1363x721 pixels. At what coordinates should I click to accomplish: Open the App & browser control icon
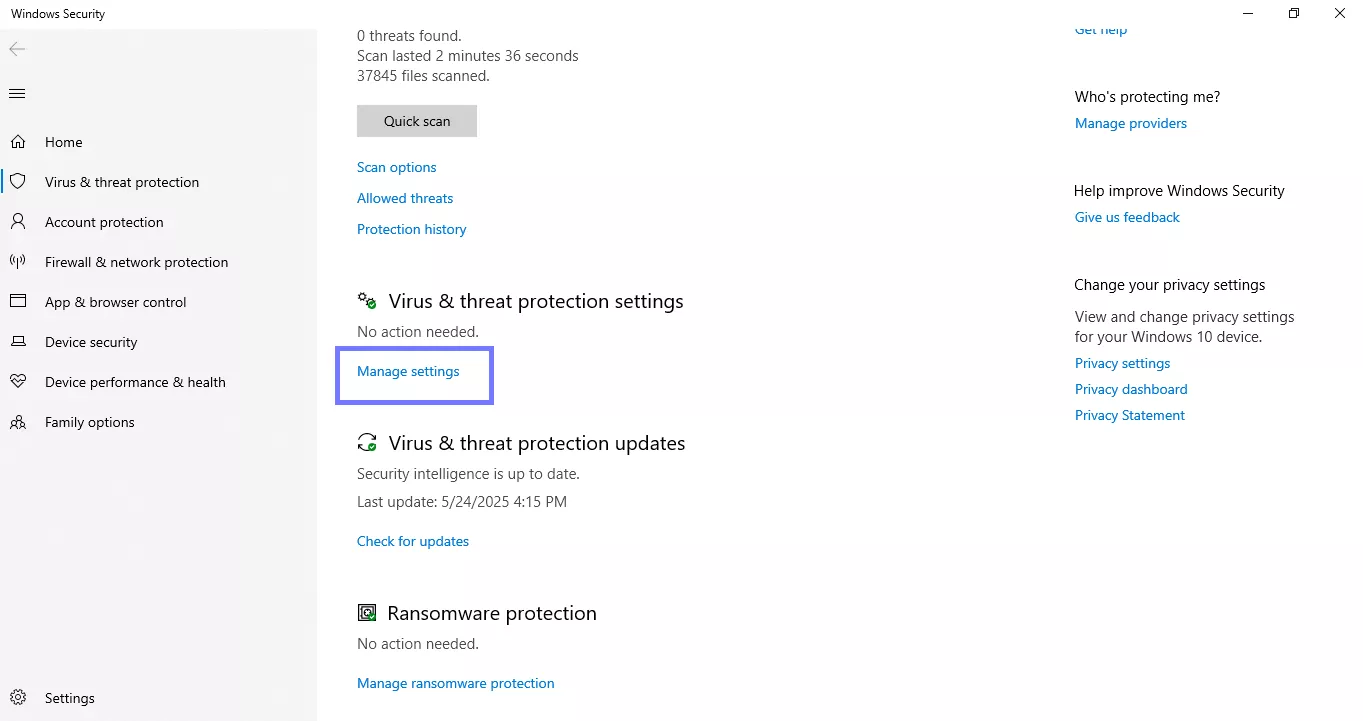click(17, 301)
